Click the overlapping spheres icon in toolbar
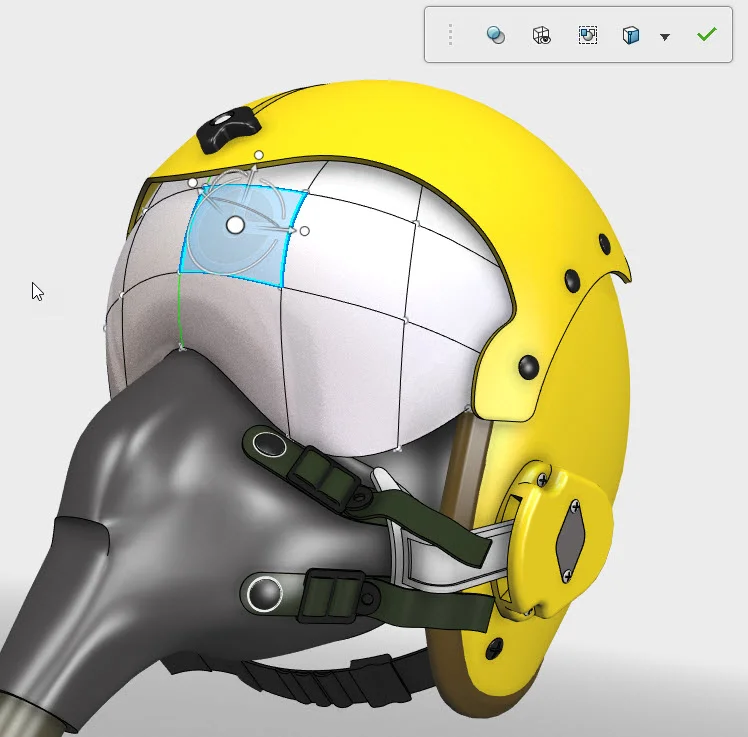748x737 pixels. (x=495, y=36)
